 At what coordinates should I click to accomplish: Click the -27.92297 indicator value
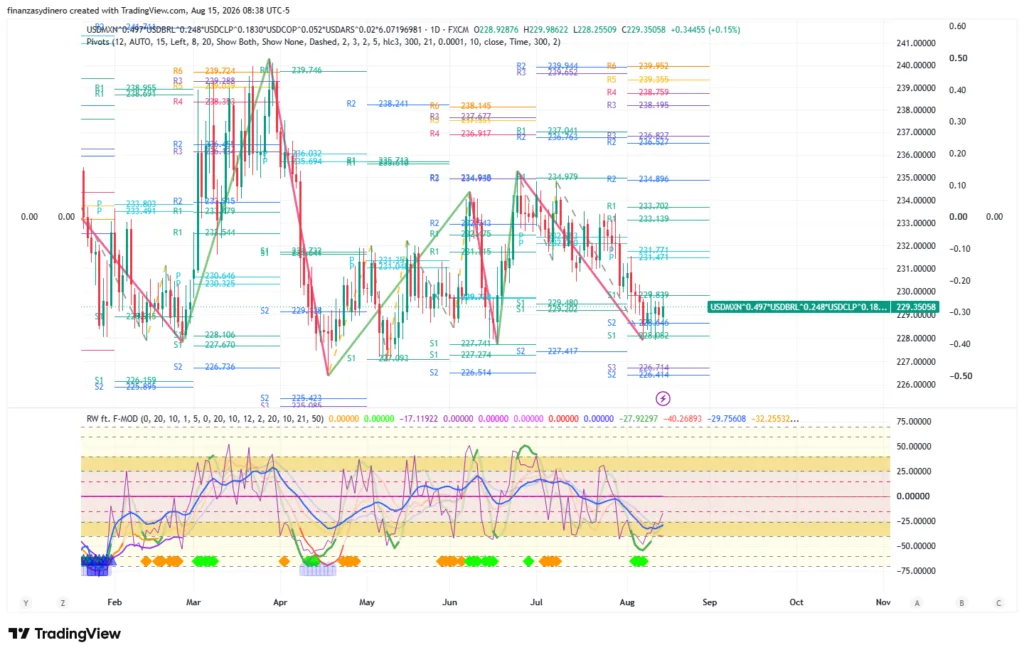(x=638, y=419)
